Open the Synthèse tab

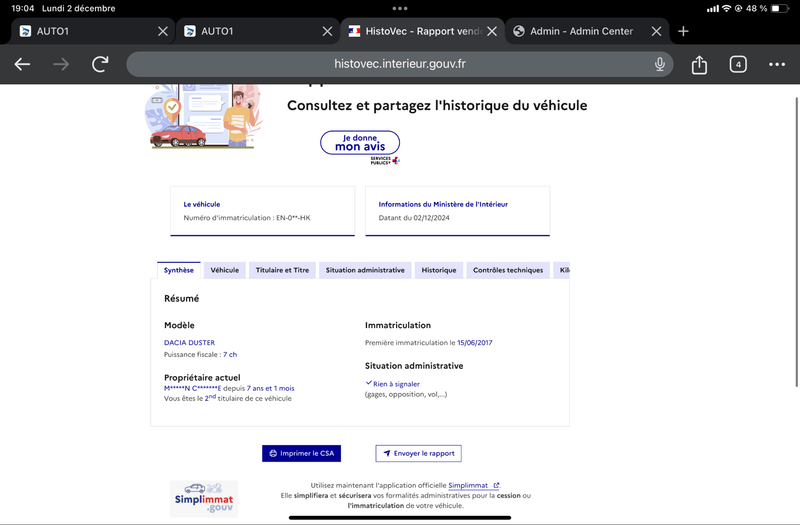click(x=179, y=270)
